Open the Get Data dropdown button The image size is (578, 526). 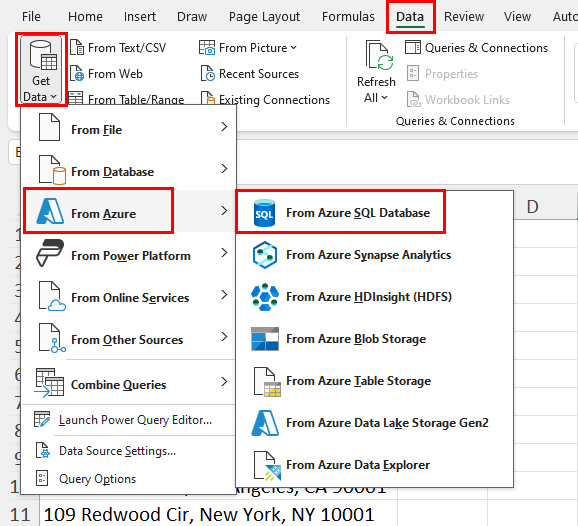coord(41,69)
